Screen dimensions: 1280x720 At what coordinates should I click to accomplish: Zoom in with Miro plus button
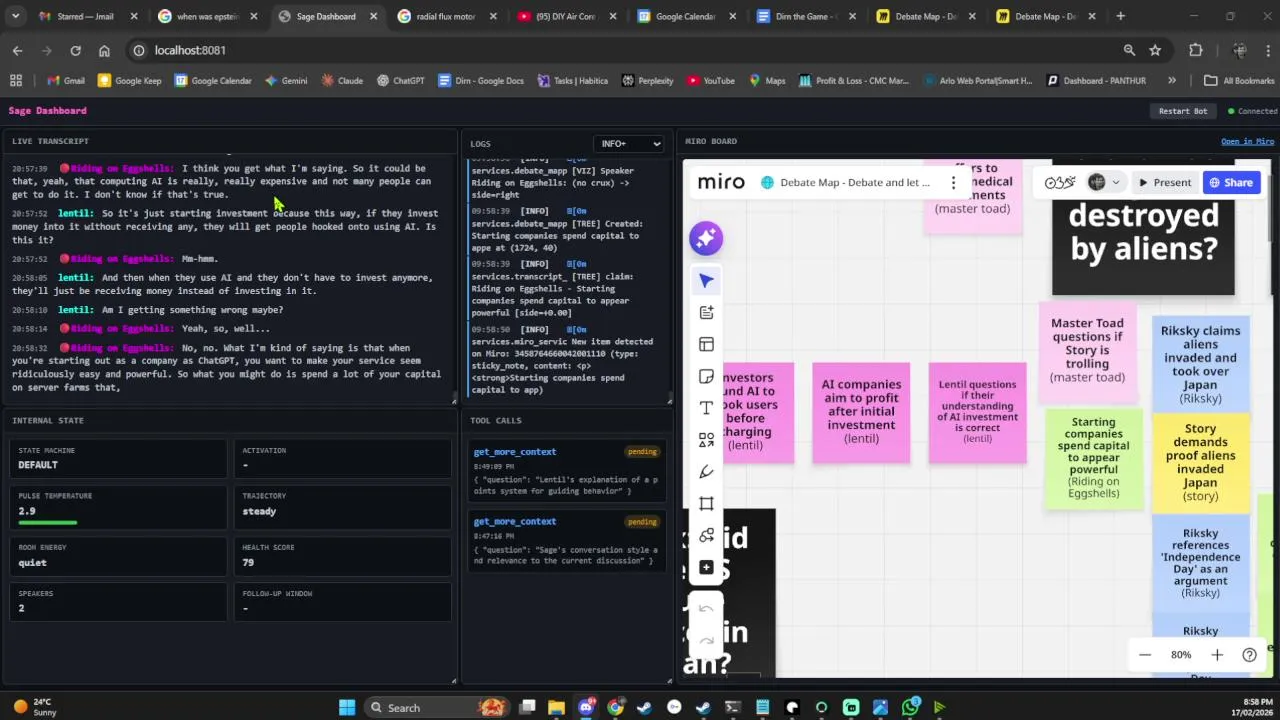1217,655
